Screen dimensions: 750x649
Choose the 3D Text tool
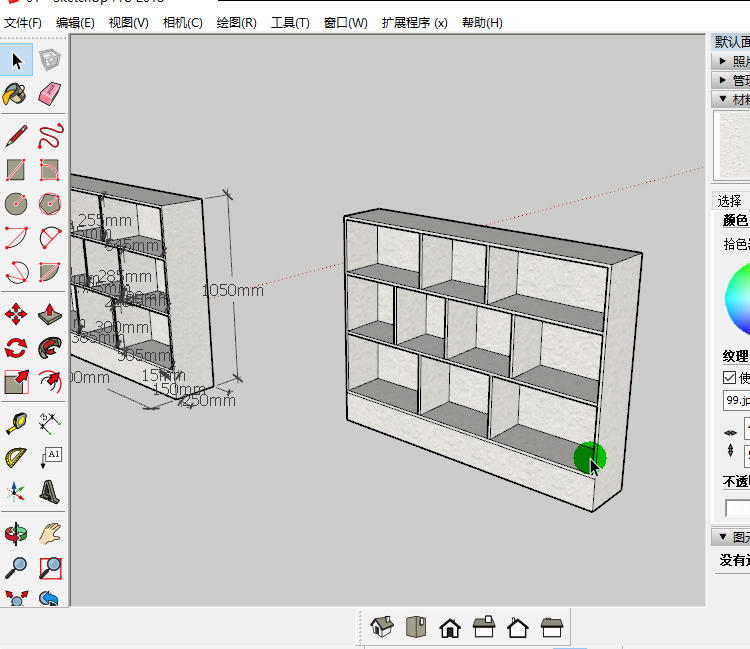coord(50,492)
